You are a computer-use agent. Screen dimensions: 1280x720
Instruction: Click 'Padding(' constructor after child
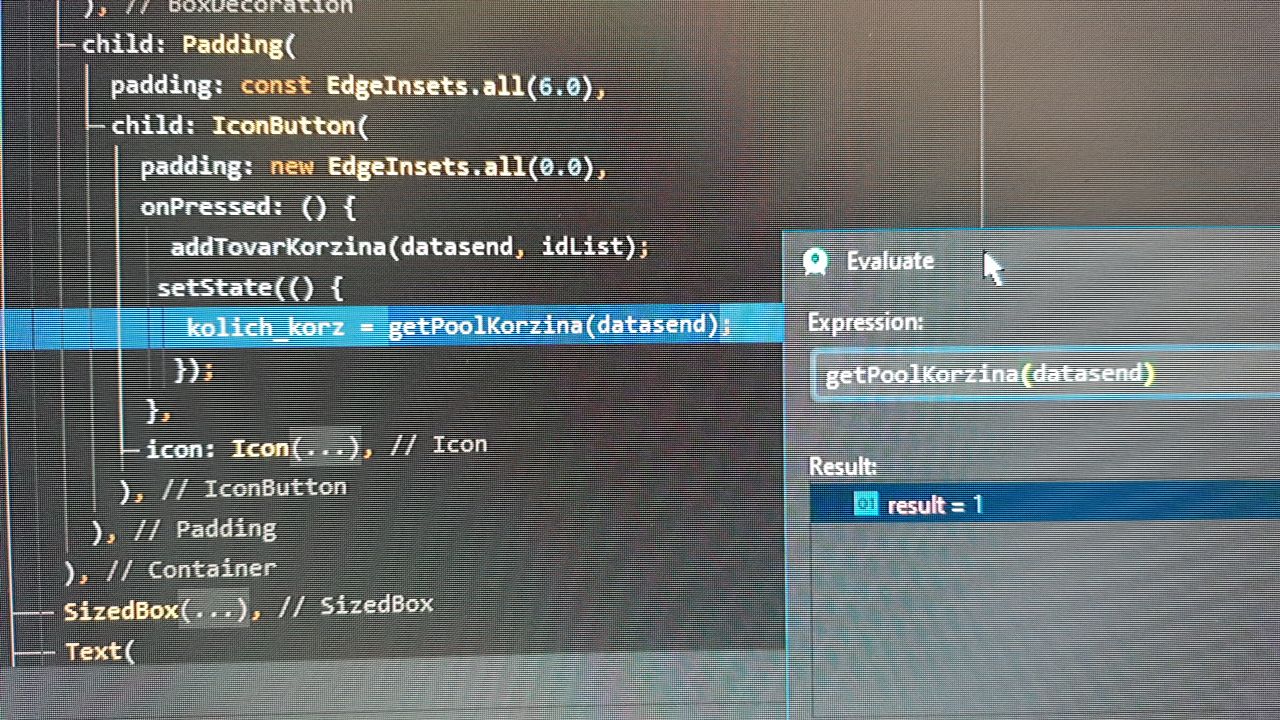click(239, 45)
